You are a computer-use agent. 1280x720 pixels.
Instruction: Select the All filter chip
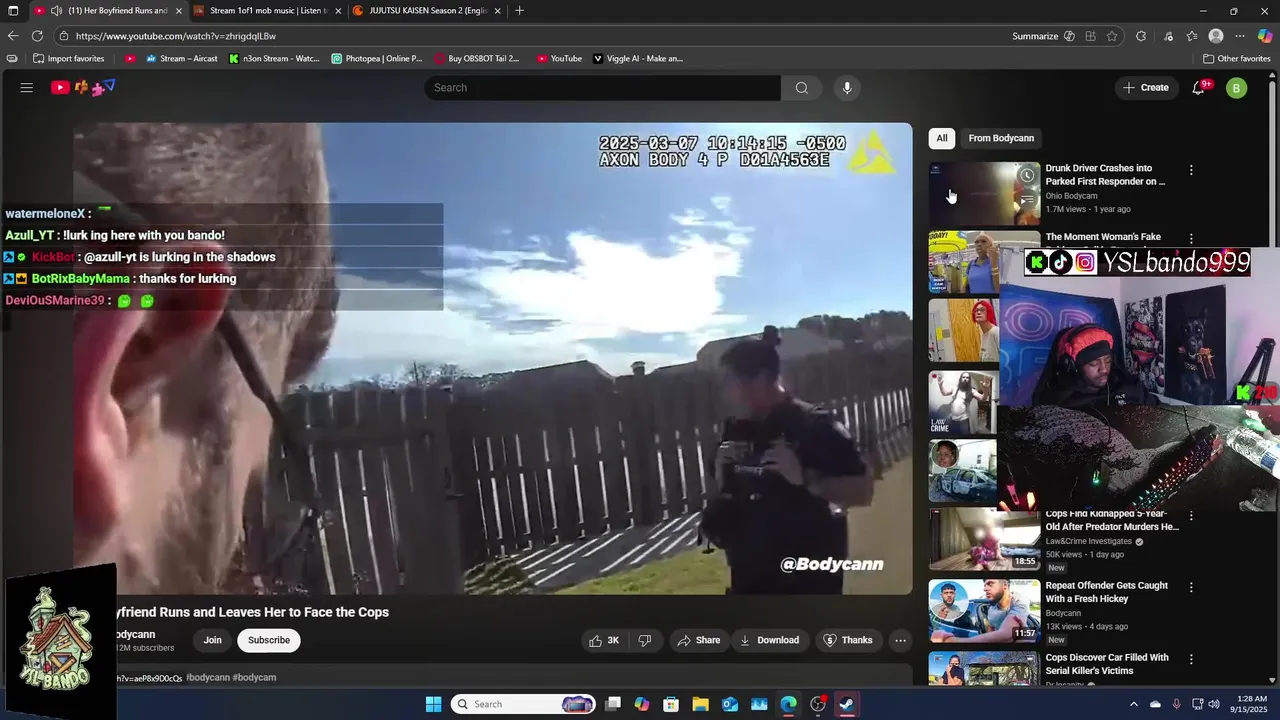[x=942, y=138]
